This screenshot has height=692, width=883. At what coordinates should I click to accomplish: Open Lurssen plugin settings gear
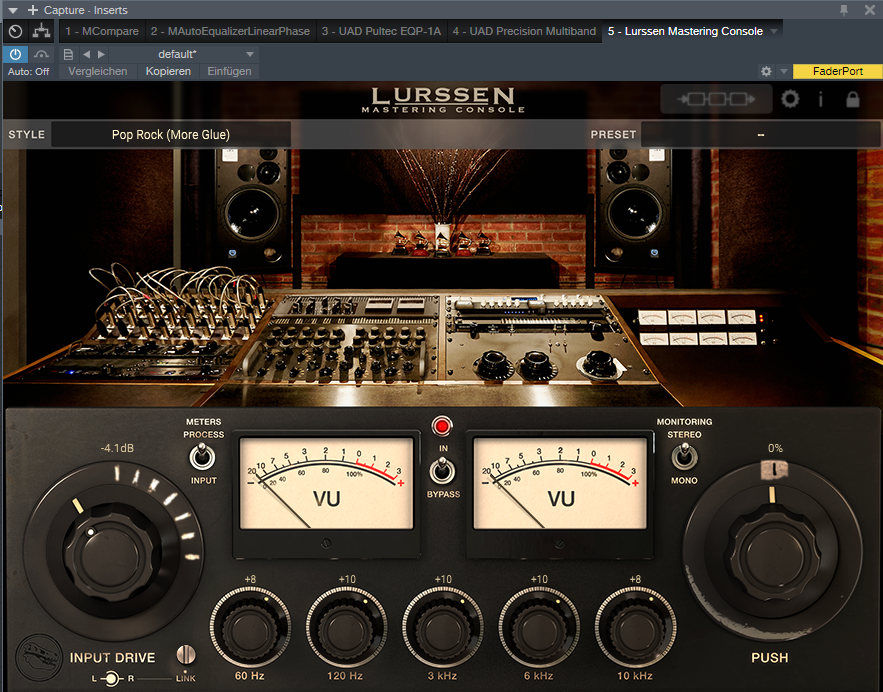click(790, 99)
